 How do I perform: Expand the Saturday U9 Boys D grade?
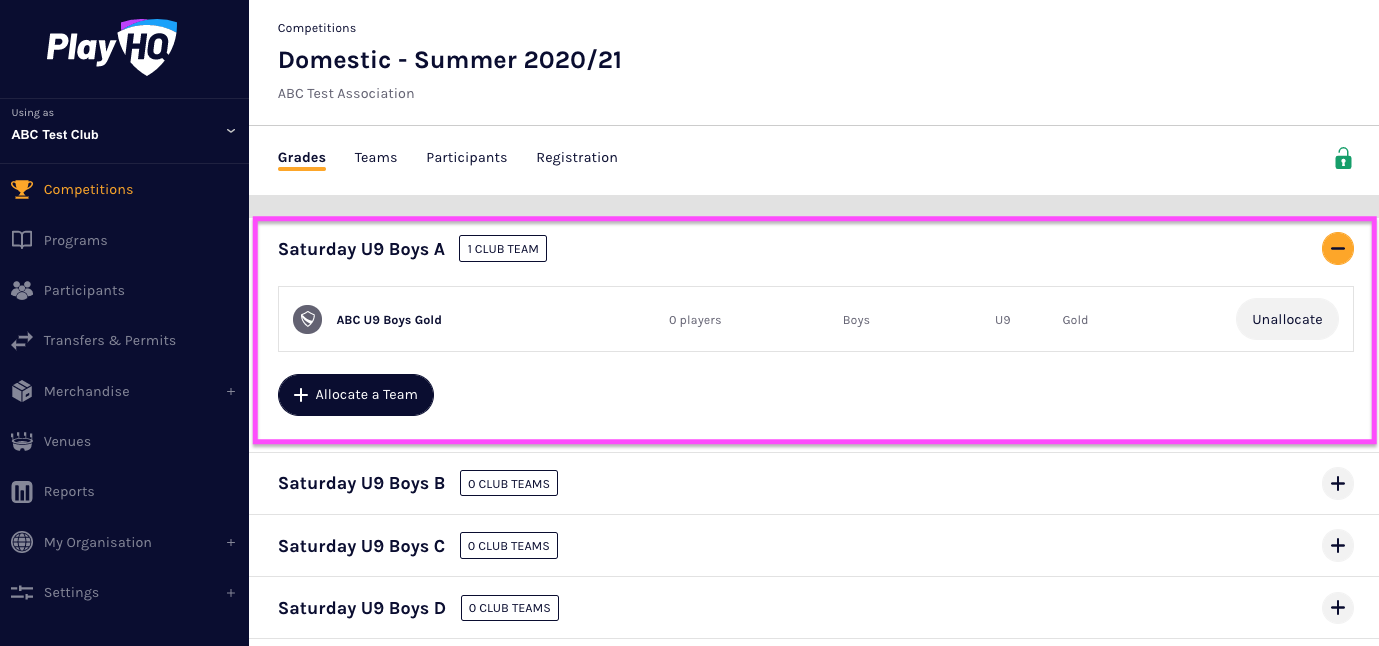1337,608
